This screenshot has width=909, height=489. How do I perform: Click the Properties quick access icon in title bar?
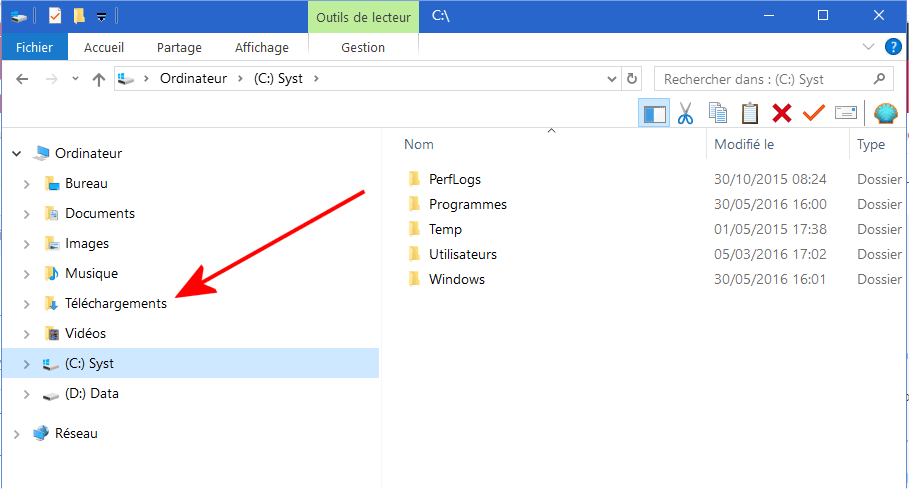tap(54, 16)
